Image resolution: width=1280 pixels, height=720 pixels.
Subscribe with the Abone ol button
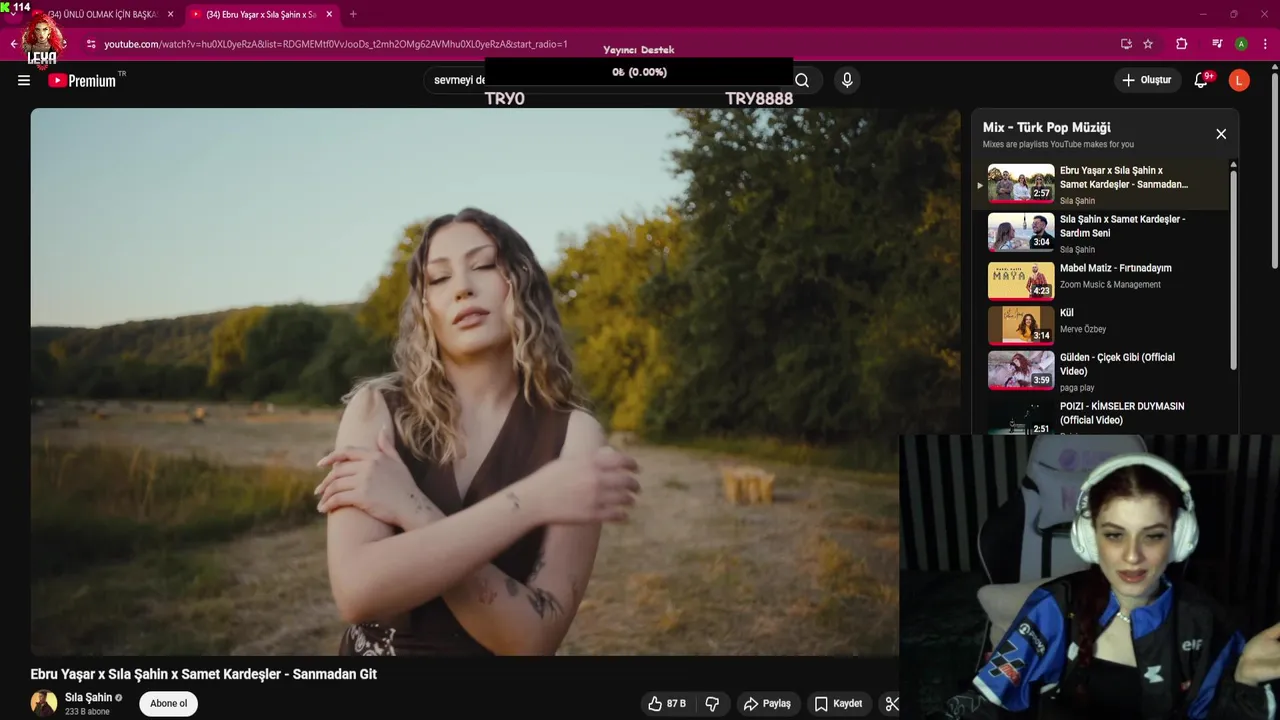168,704
